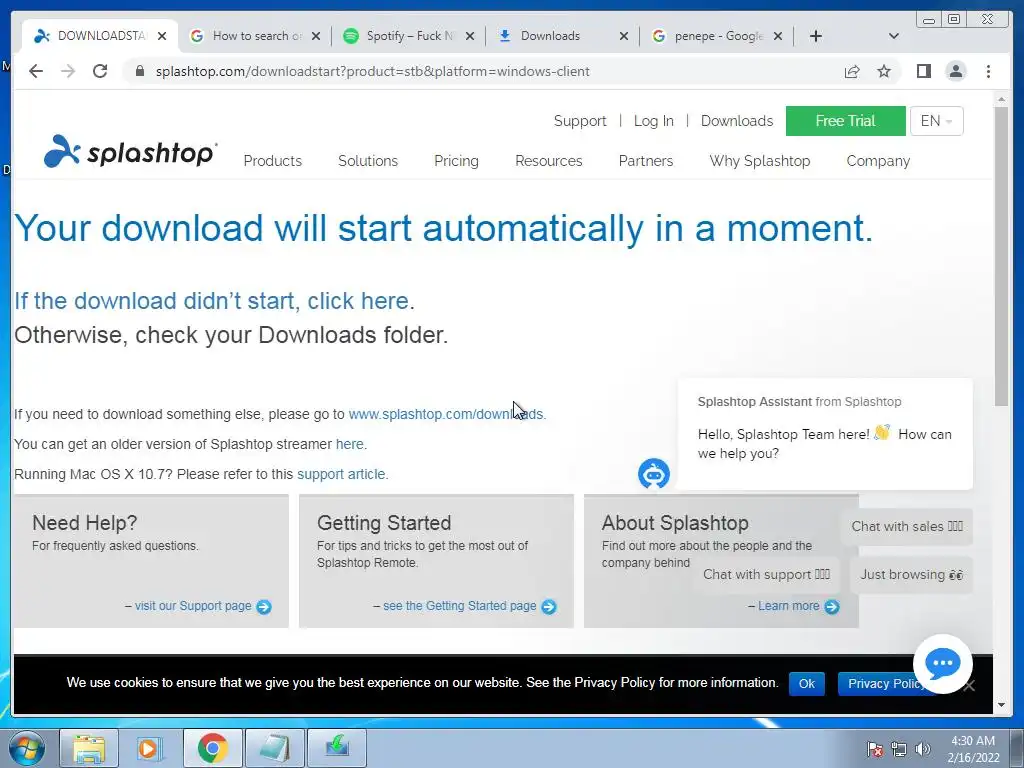Click the Learn more arrow icon

[x=832, y=607]
